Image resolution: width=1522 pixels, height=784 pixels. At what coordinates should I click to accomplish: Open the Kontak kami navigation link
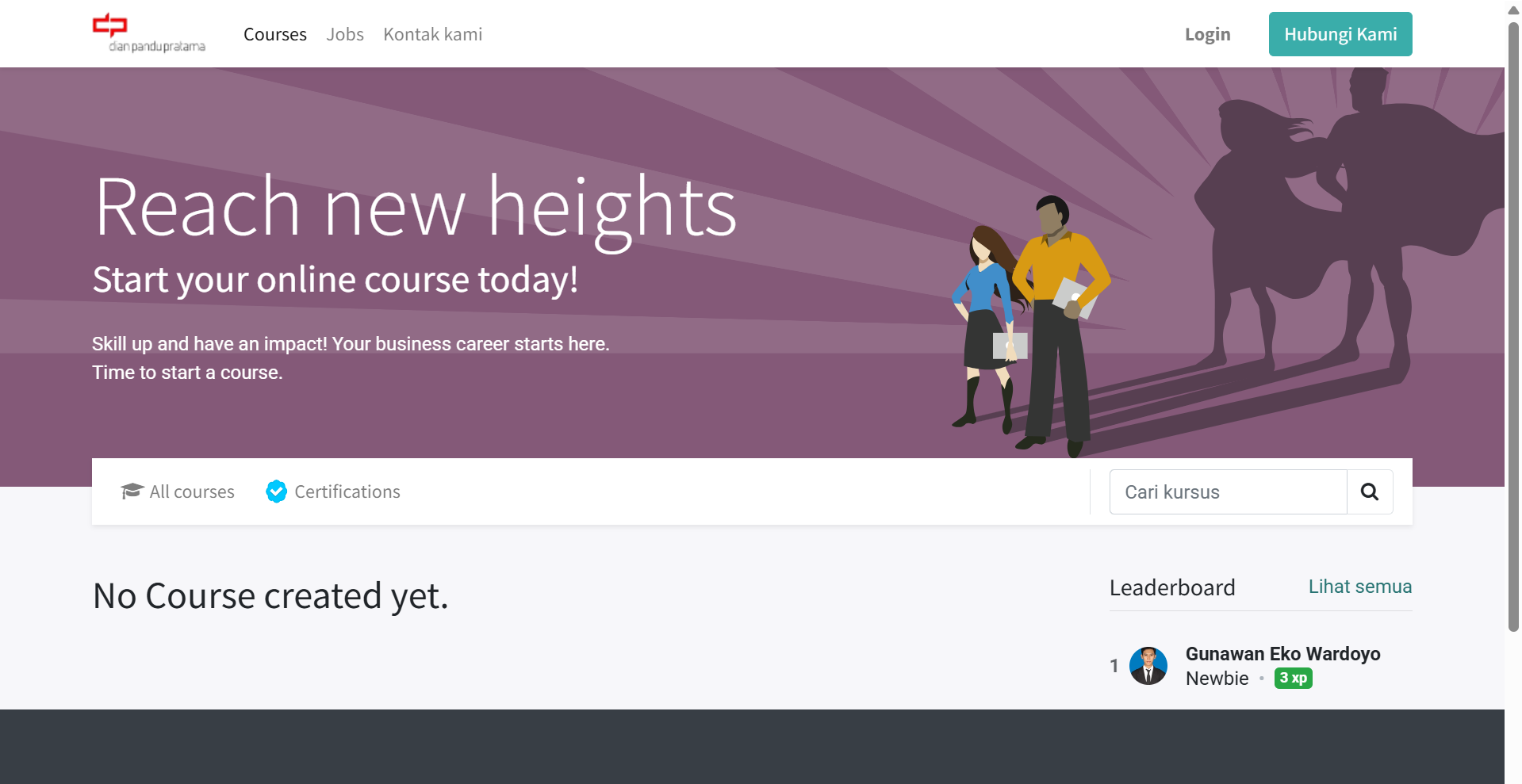[x=432, y=35]
